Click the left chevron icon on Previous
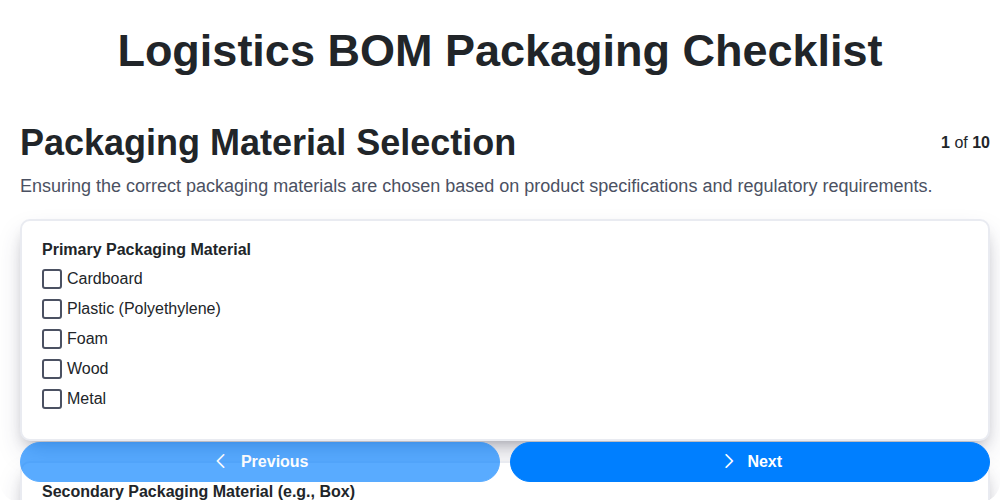The image size is (1000, 500). [221, 461]
